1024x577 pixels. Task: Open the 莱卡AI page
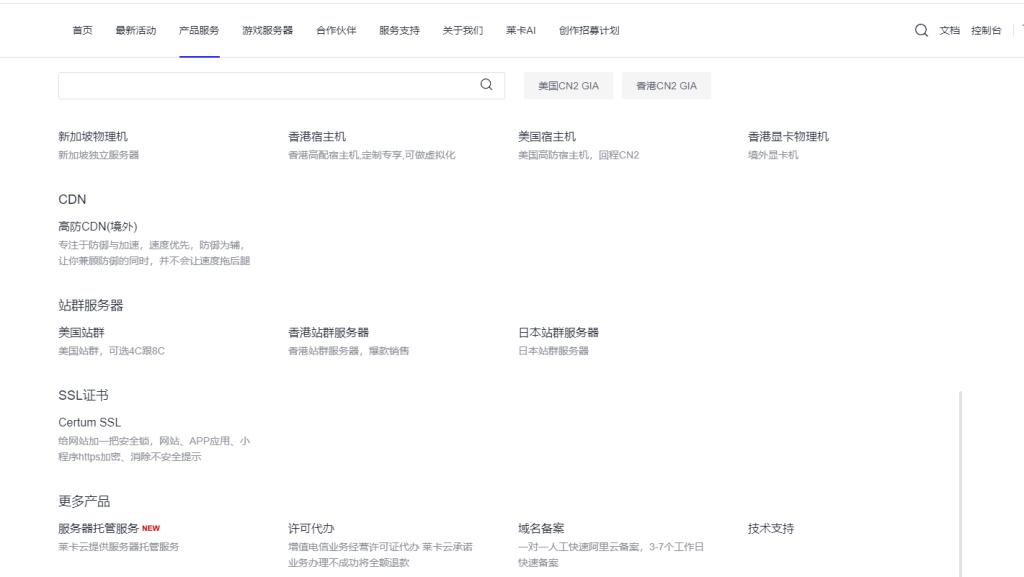tap(522, 30)
